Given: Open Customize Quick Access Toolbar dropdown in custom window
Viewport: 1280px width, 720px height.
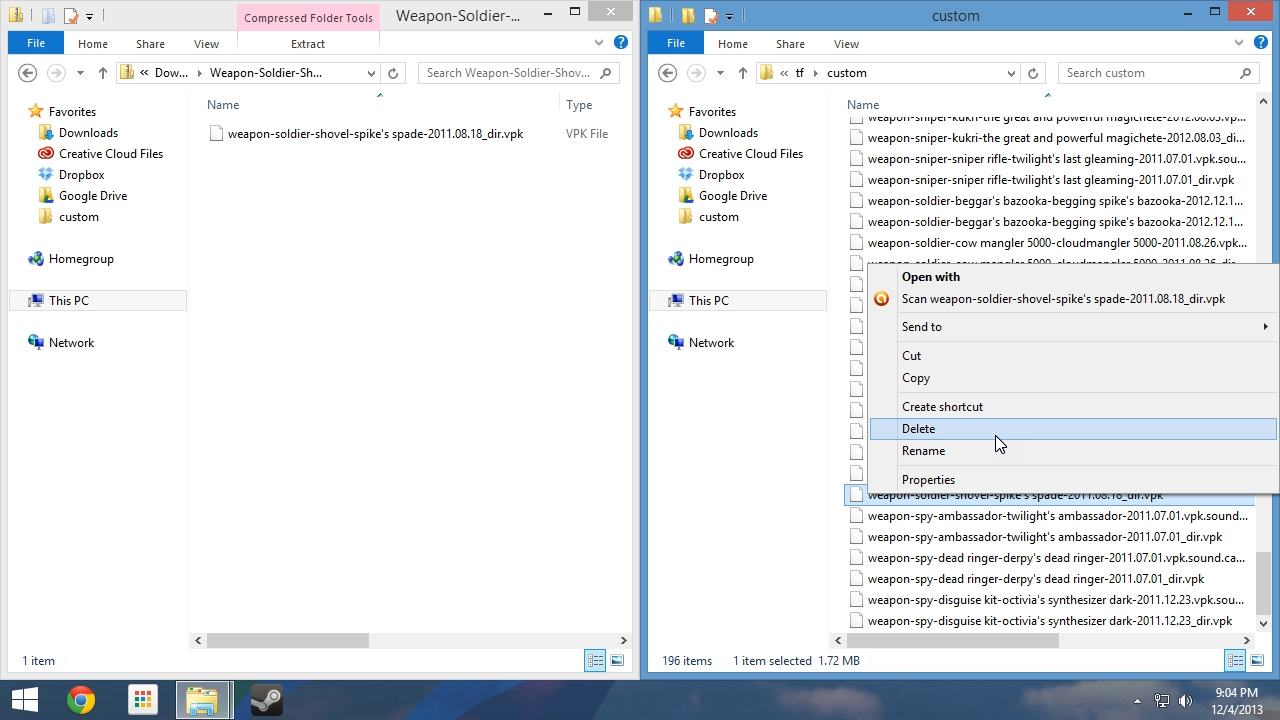Looking at the screenshot, I should coord(730,17).
